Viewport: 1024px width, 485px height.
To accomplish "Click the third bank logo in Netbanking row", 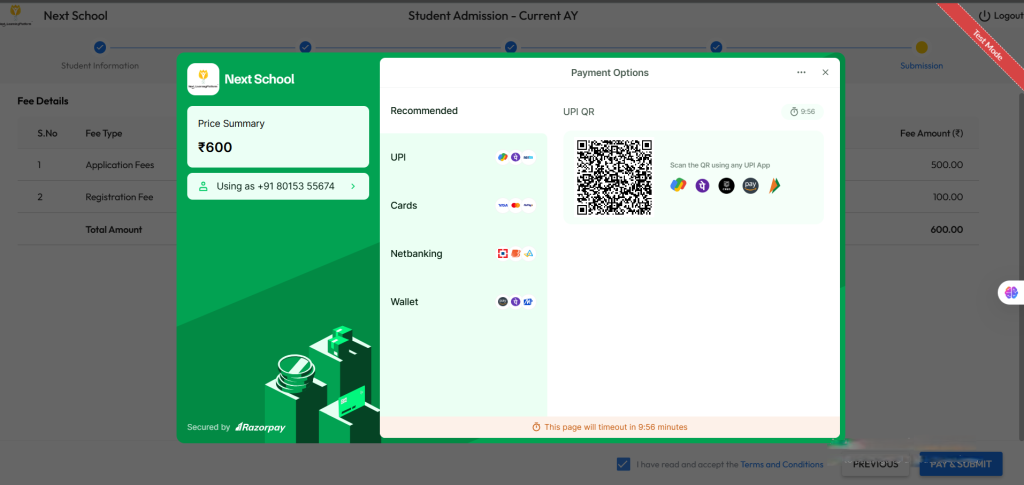I will pos(528,253).
